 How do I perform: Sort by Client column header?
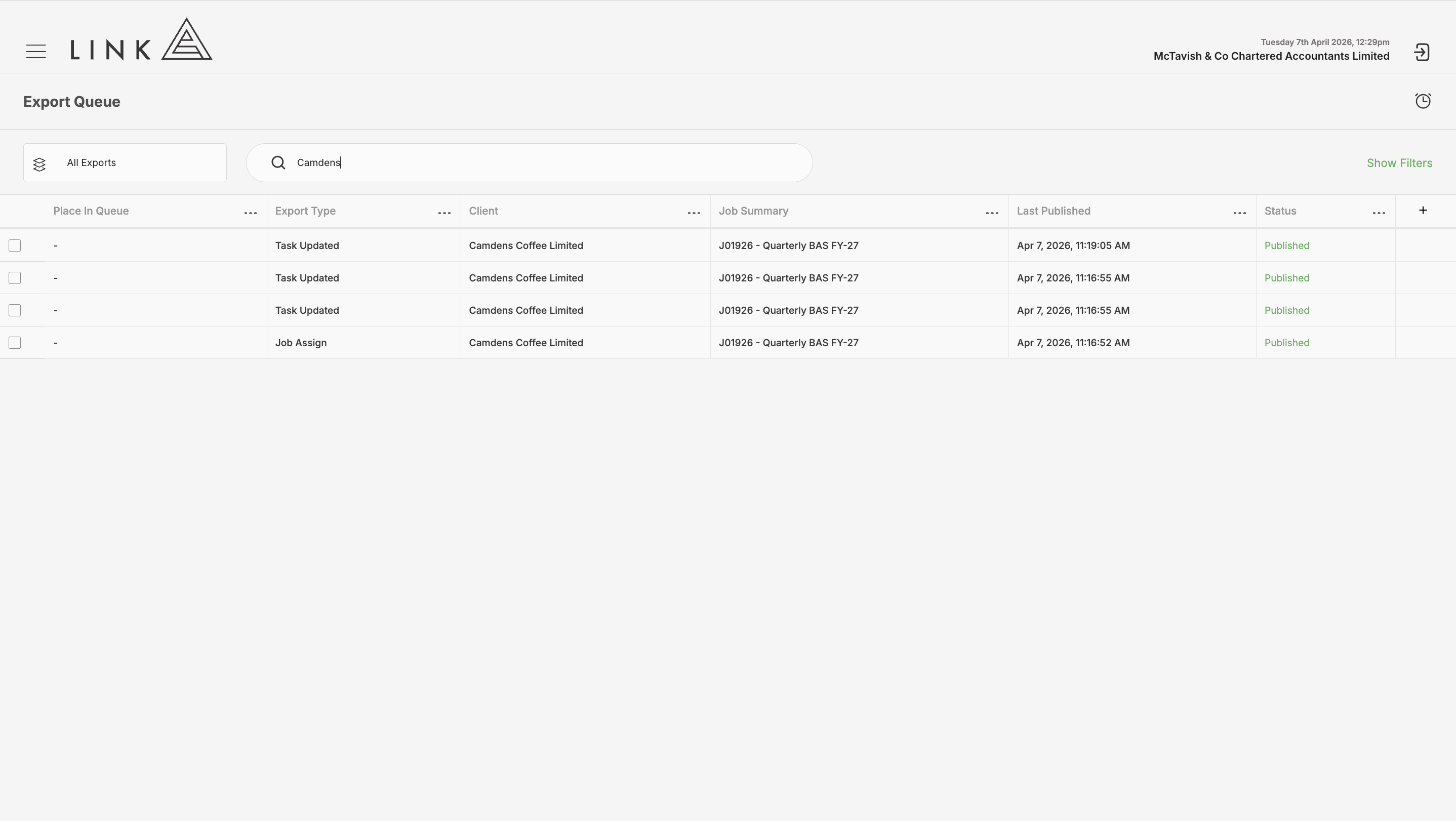tap(483, 211)
